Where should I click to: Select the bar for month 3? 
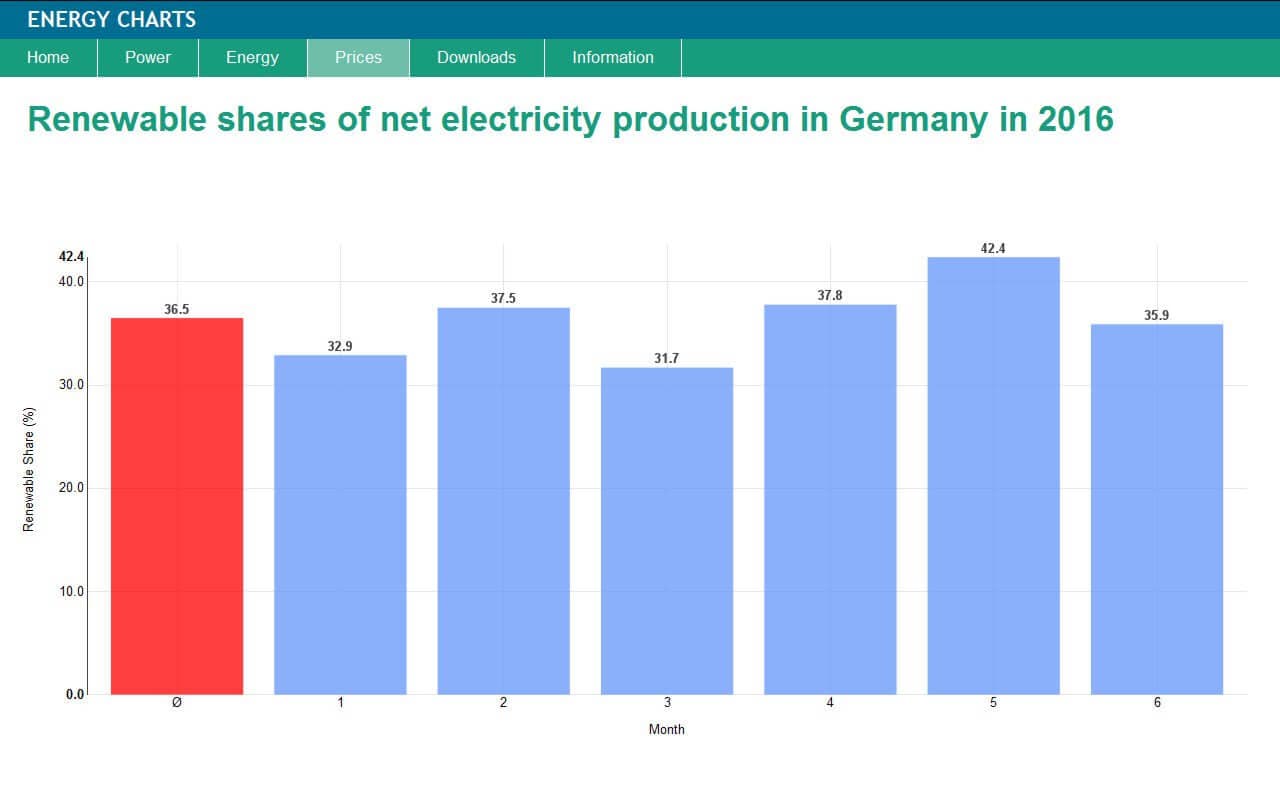667,530
